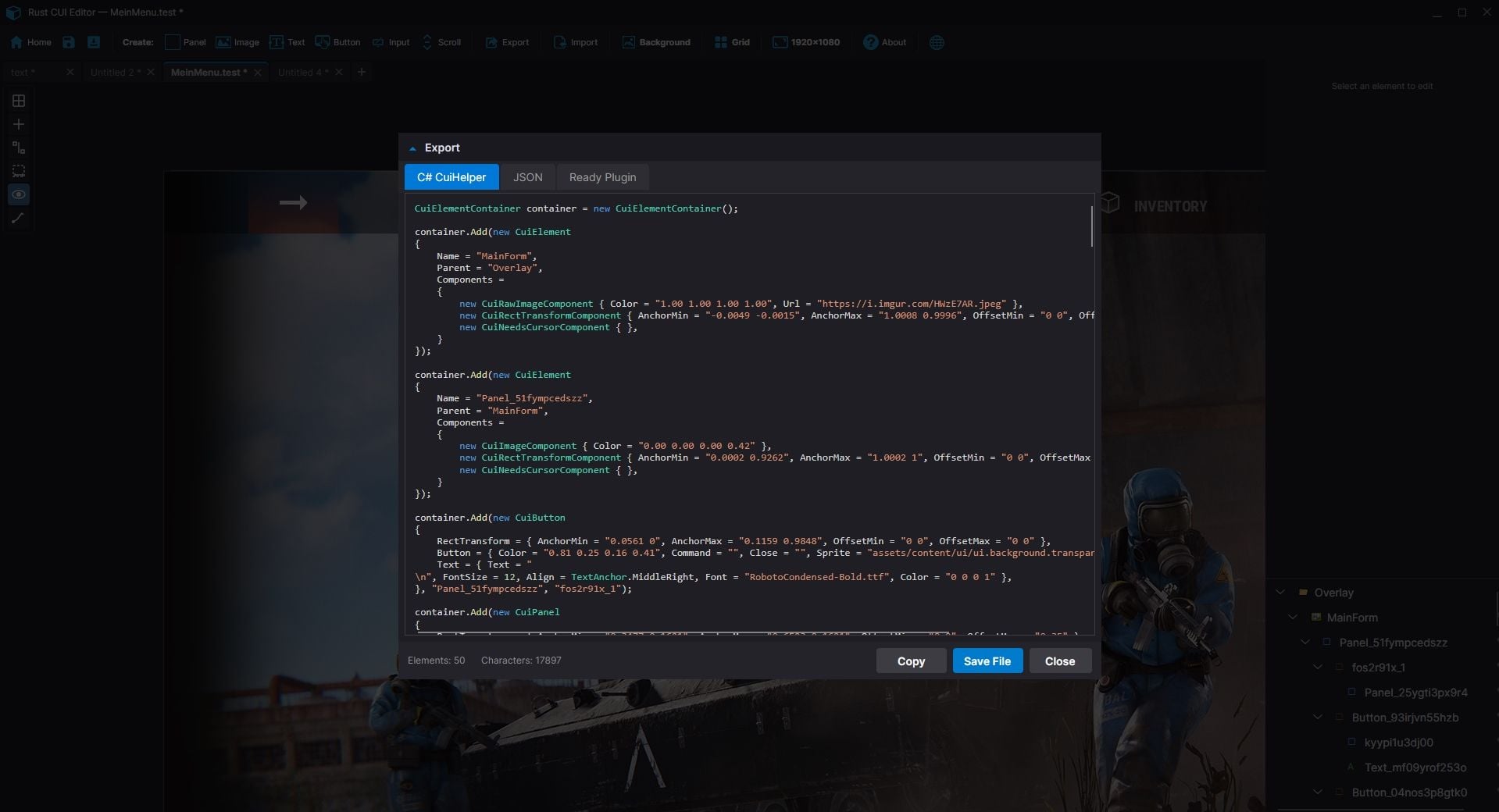The height and width of the screenshot is (812, 1499).
Task: Toggle the eye preview tool in sidebar
Action: (18, 194)
